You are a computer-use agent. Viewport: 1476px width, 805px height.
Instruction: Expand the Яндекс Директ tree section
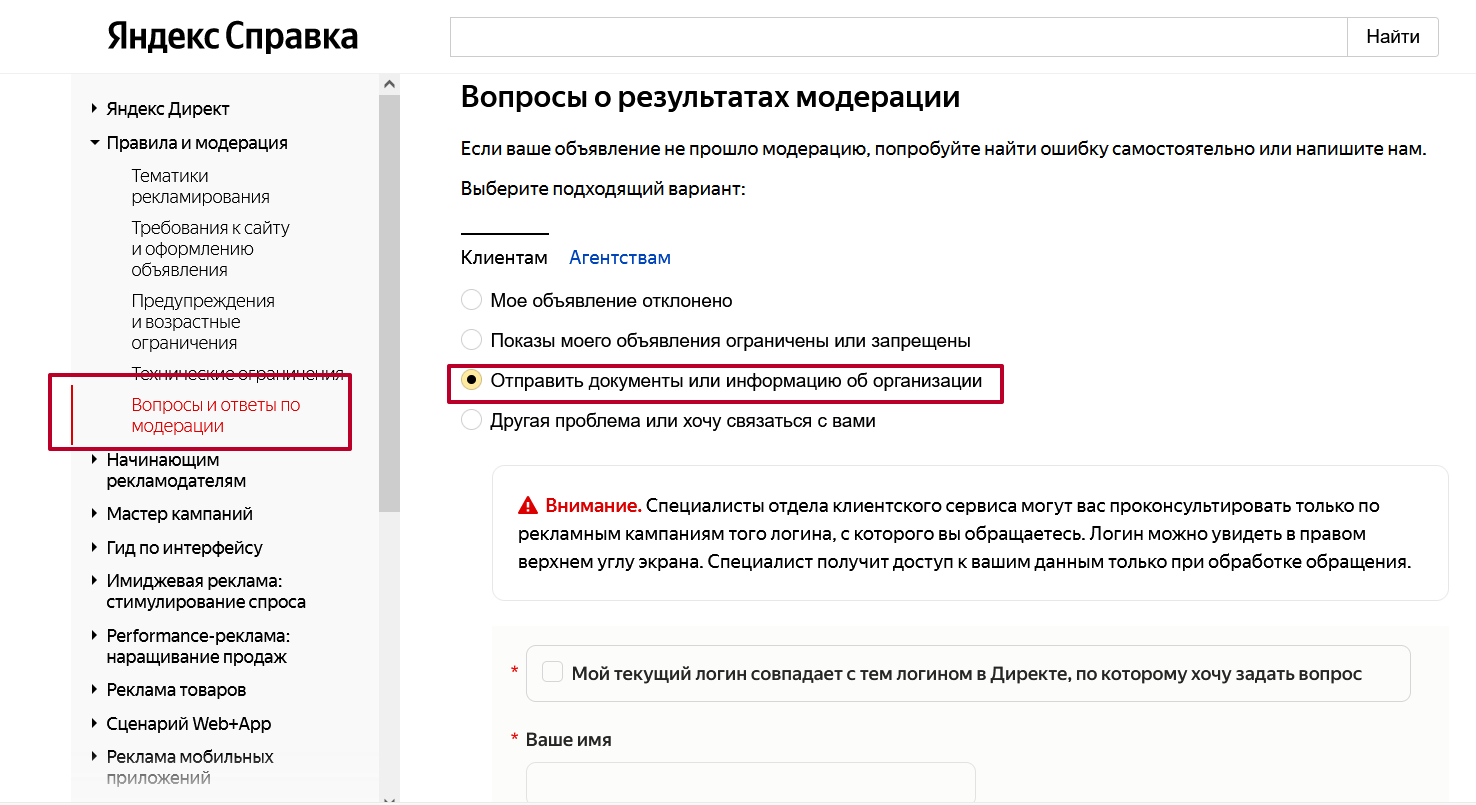pyautogui.click(x=94, y=108)
